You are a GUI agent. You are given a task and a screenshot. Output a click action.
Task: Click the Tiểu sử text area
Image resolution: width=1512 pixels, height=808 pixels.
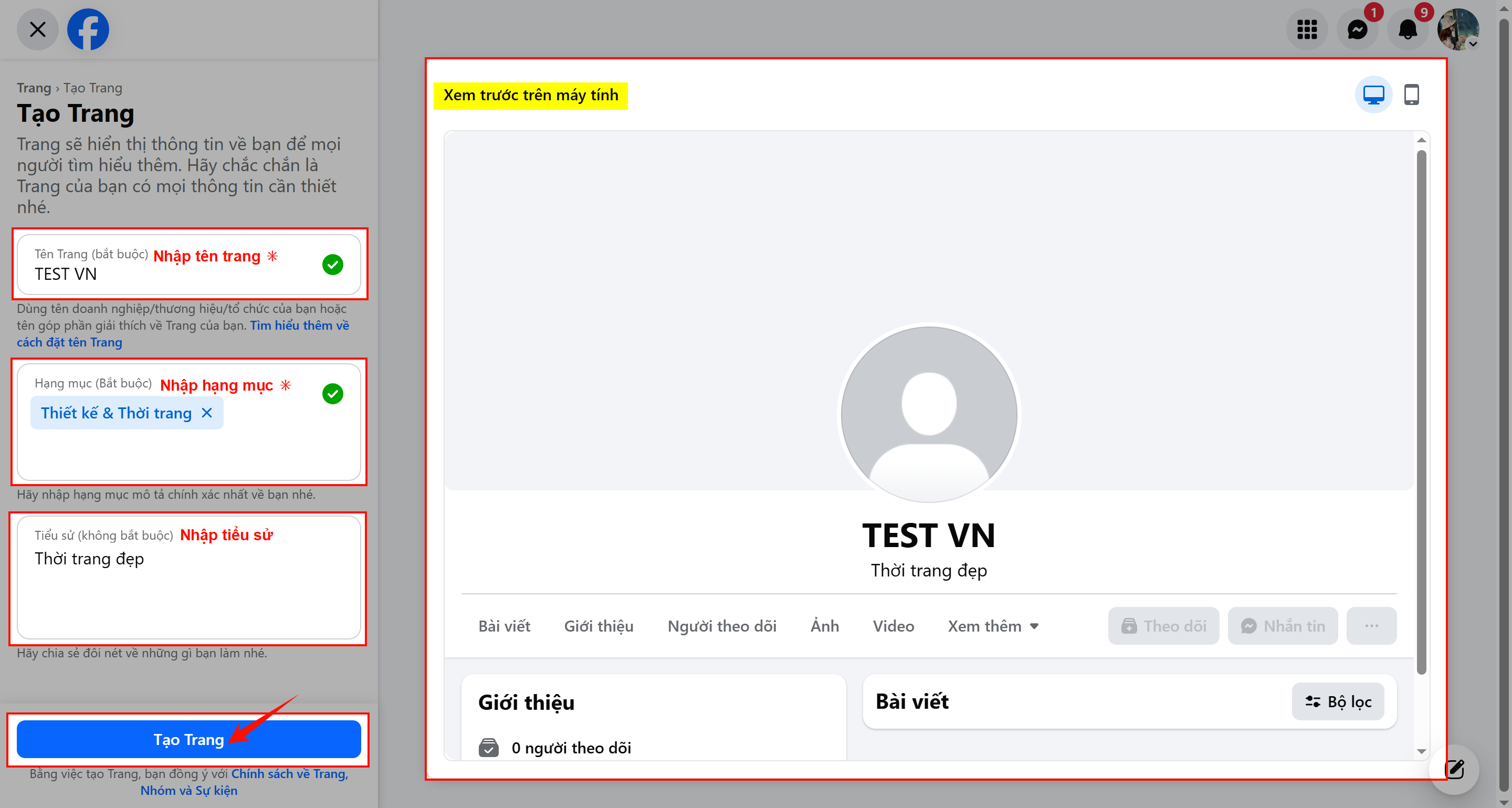coord(188,578)
